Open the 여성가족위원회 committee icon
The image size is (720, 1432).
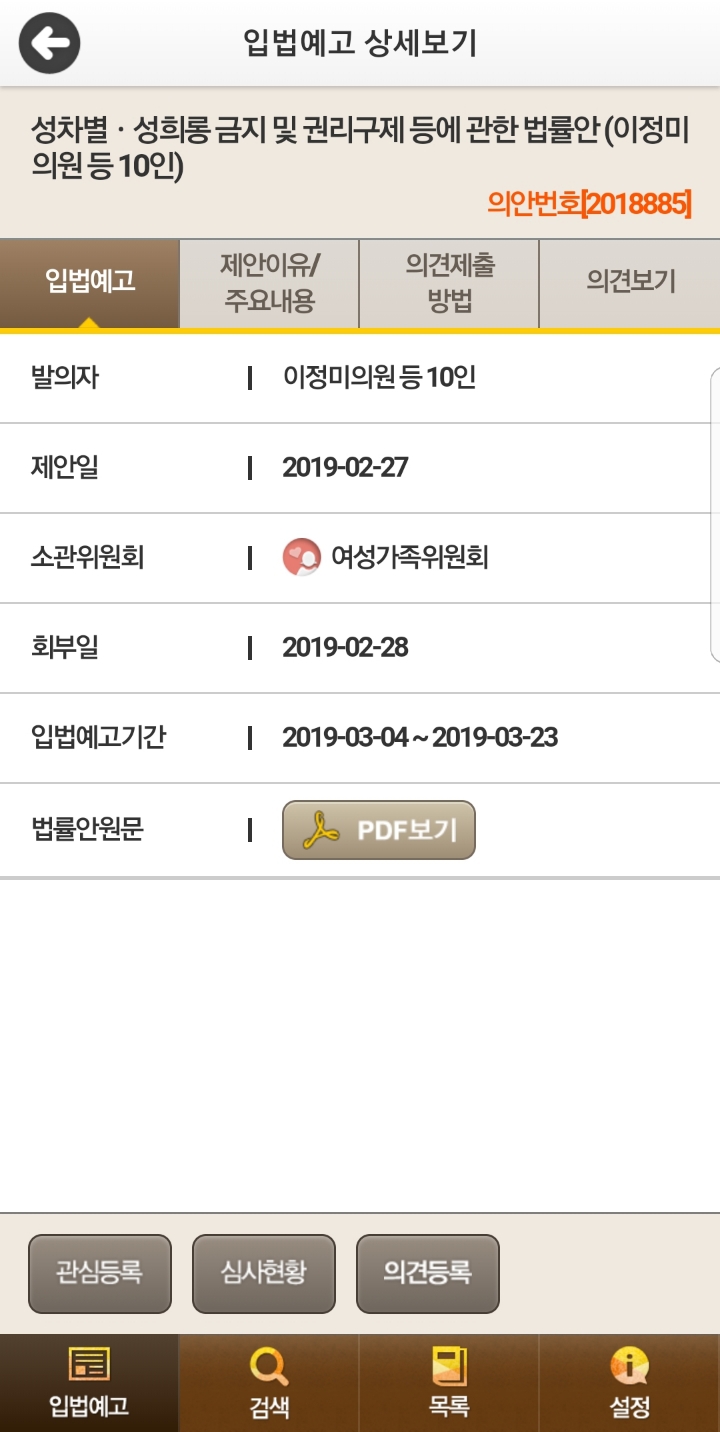301,557
